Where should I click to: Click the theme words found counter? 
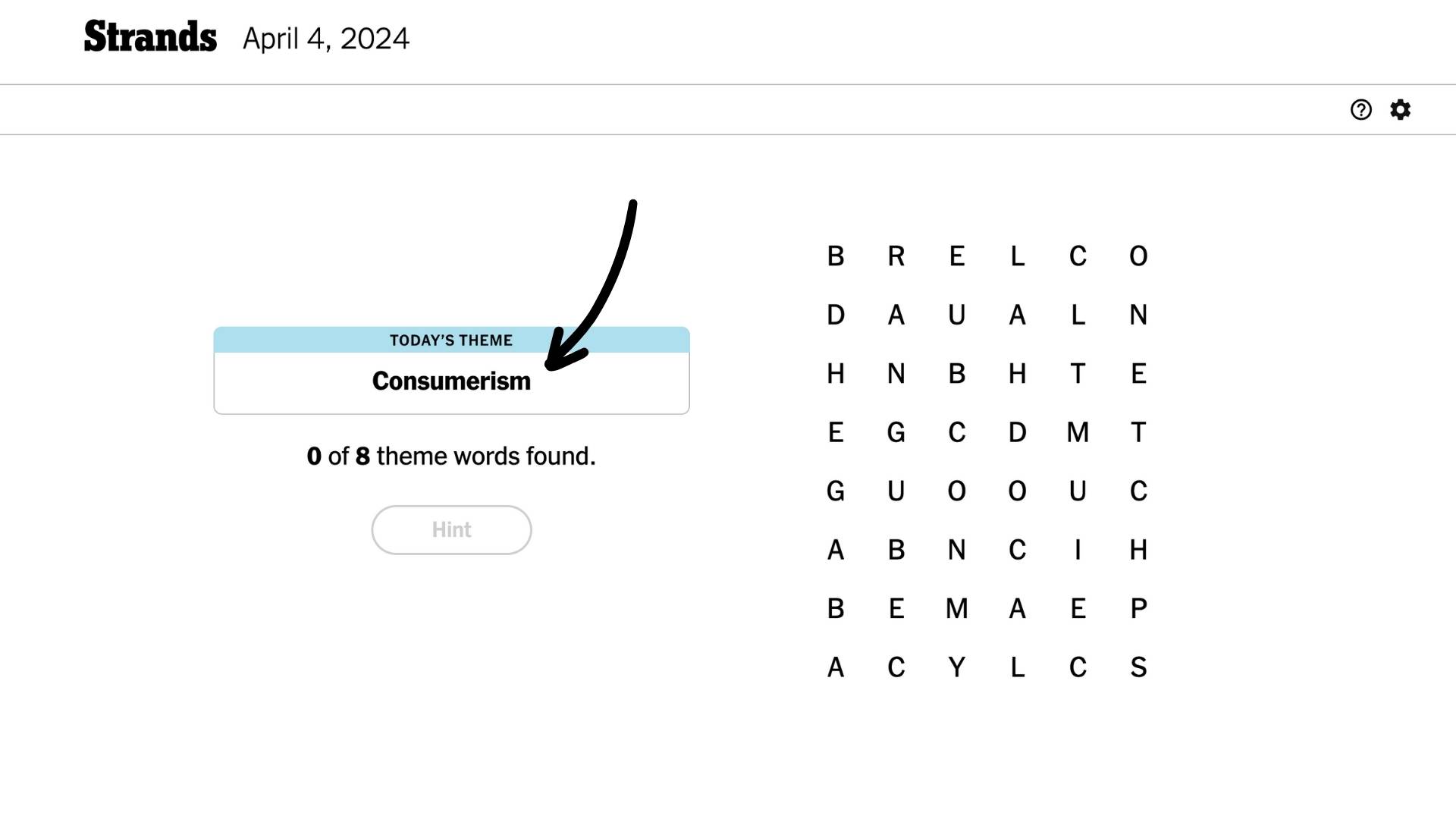[451, 456]
